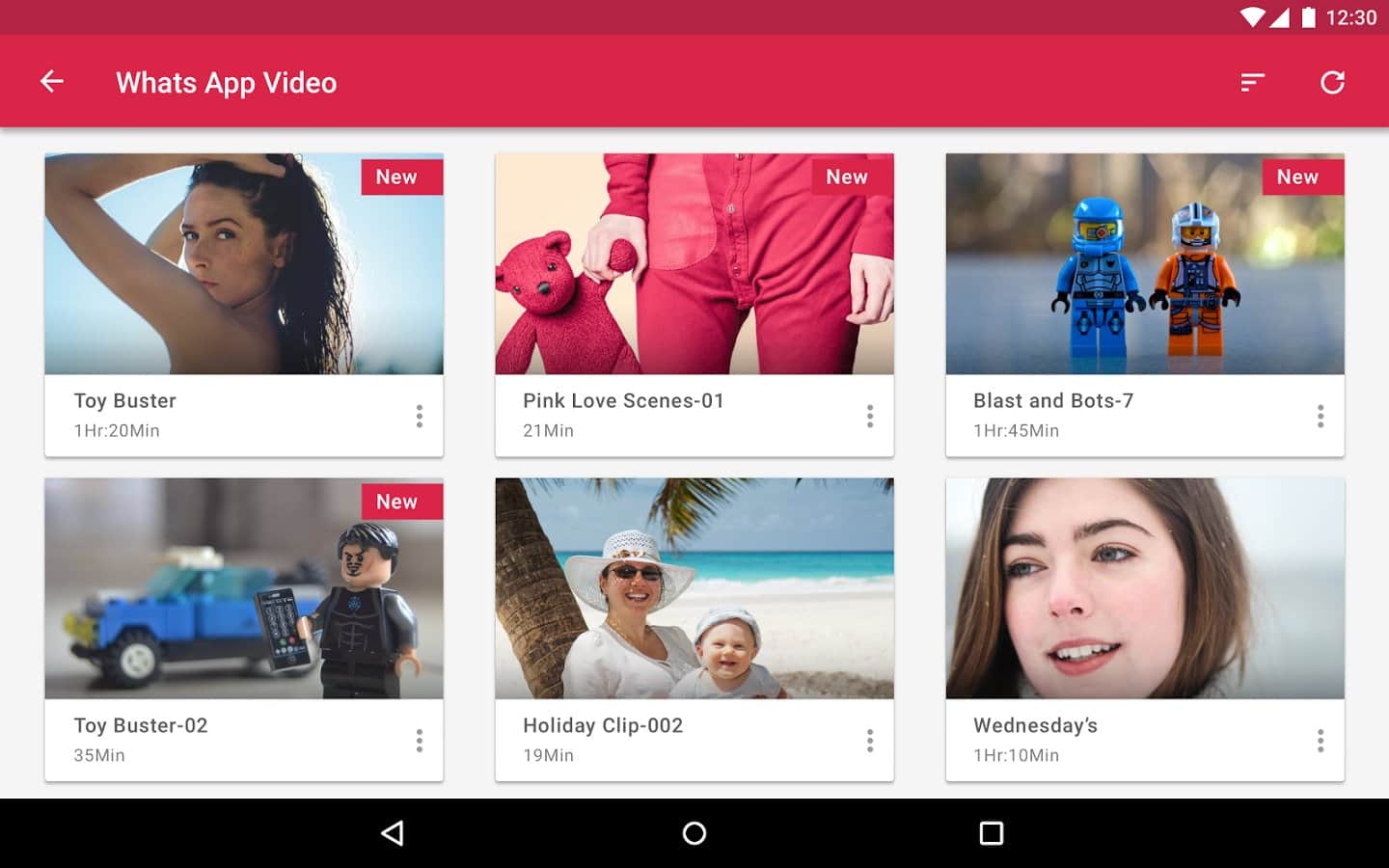The width and height of the screenshot is (1389, 868).
Task: Select the Blast and Bots-7 thumbnail
Action: (1144, 263)
